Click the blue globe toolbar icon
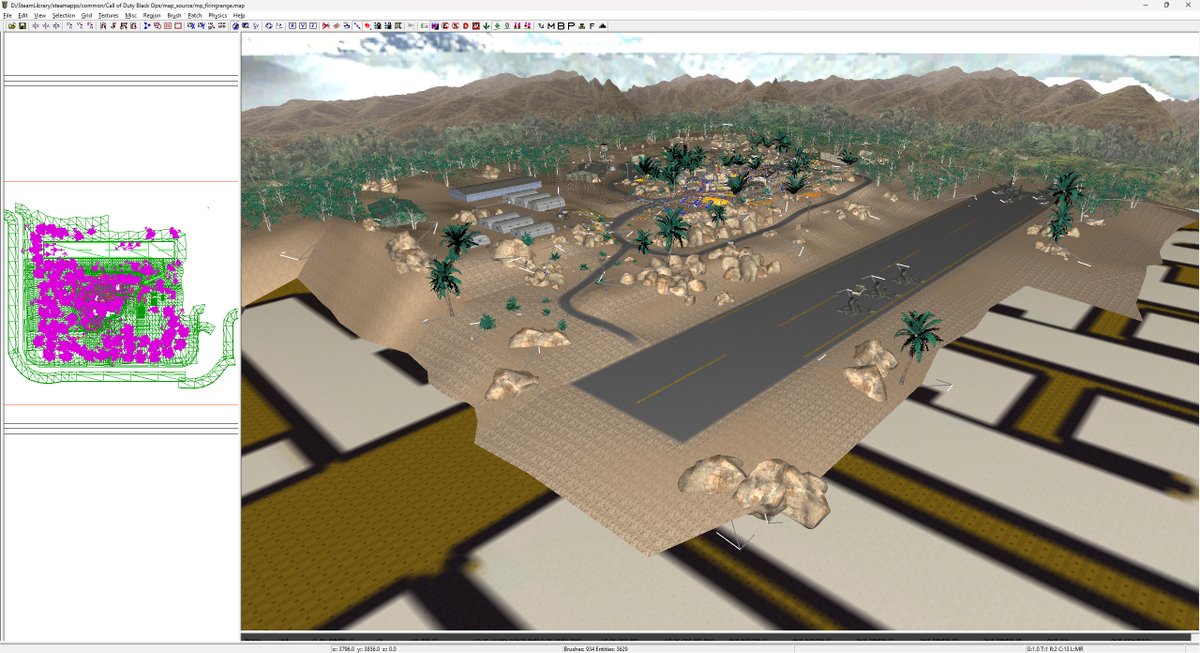The width and height of the screenshot is (1200, 653). (x=235, y=26)
